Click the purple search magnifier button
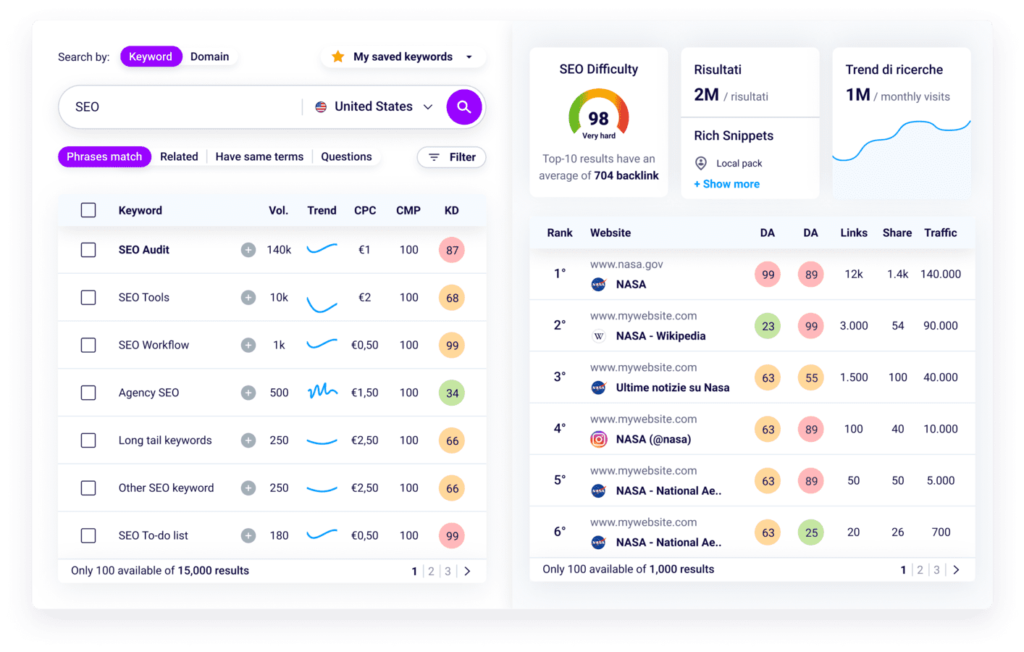Image resolution: width=1024 pixels, height=652 pixels. pyautogui.click(x=464, y=106)
